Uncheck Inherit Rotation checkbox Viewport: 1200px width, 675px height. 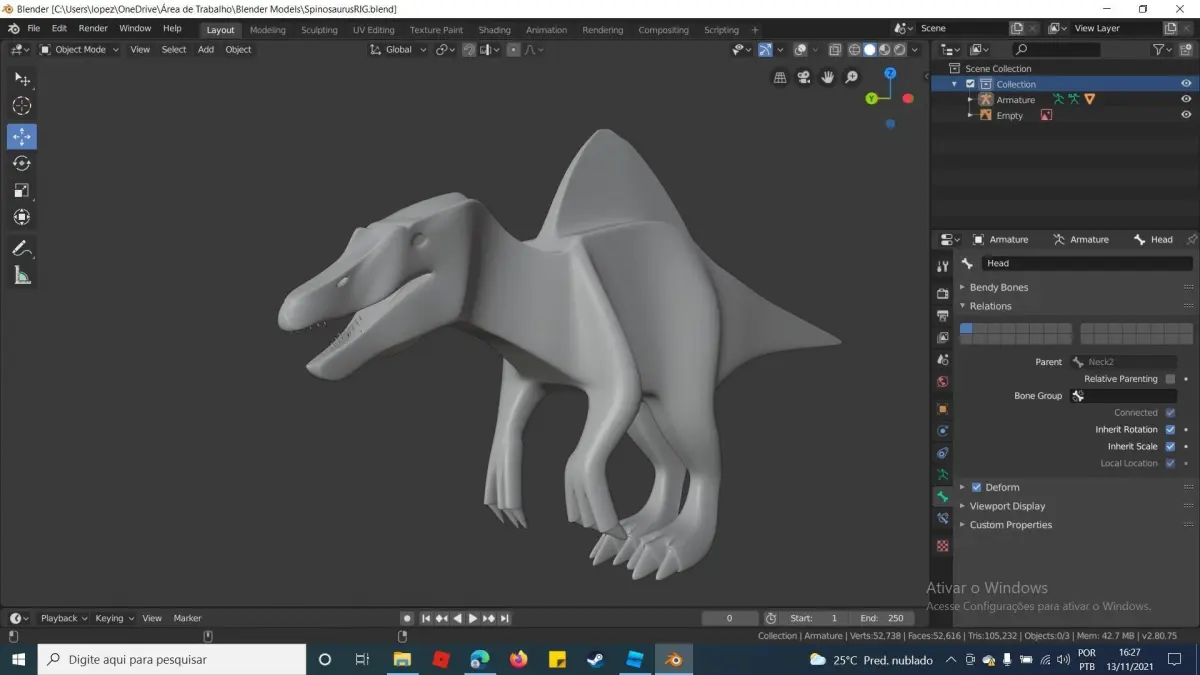(1170, 430)
